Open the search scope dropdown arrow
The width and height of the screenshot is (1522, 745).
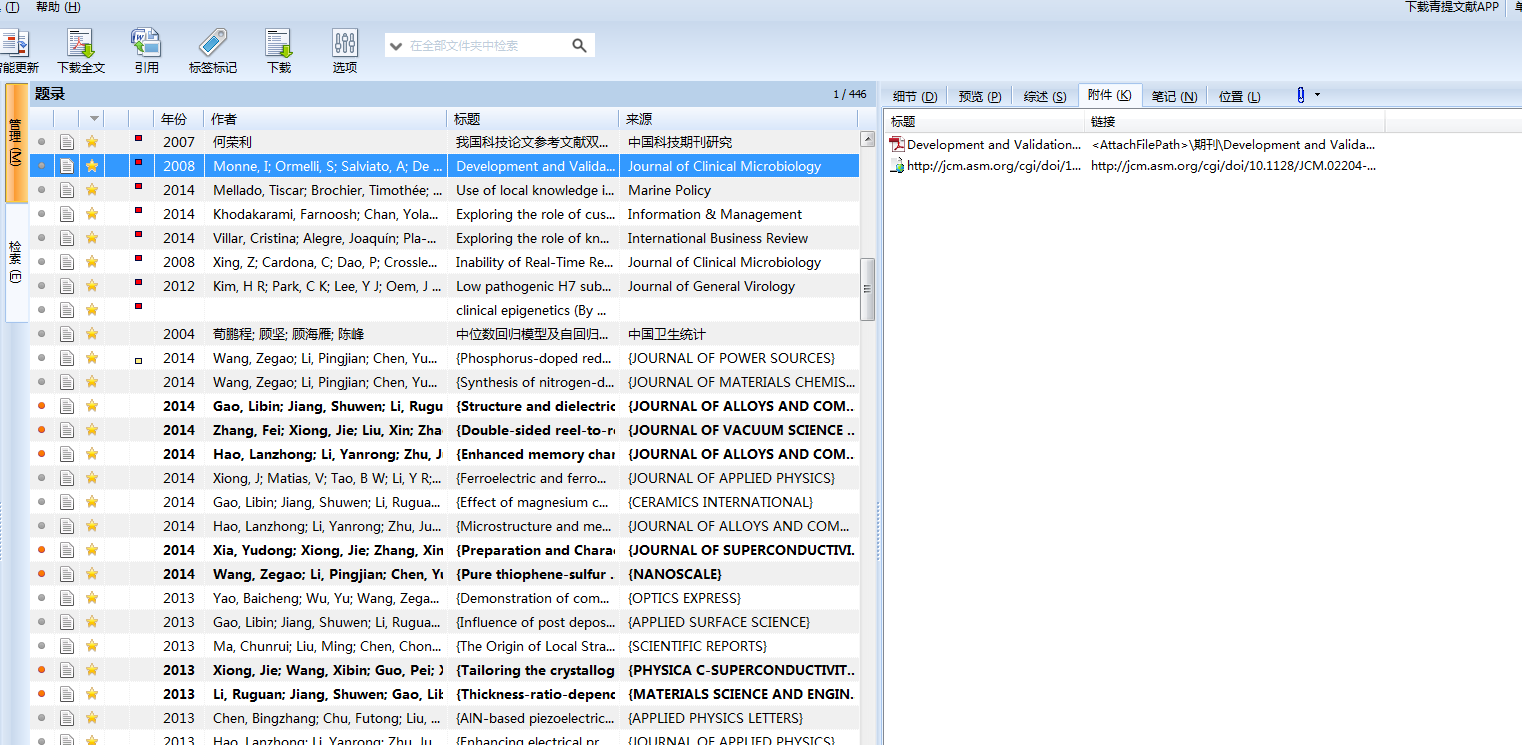coord(396,46)
